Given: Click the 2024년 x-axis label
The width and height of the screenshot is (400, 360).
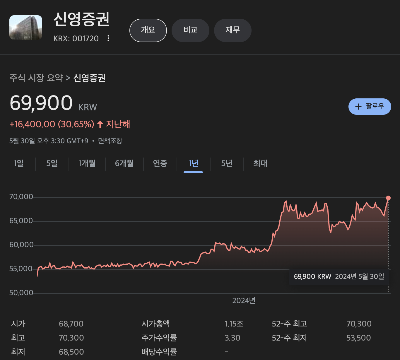Looking at the screenshot, I should click(244, 301).
